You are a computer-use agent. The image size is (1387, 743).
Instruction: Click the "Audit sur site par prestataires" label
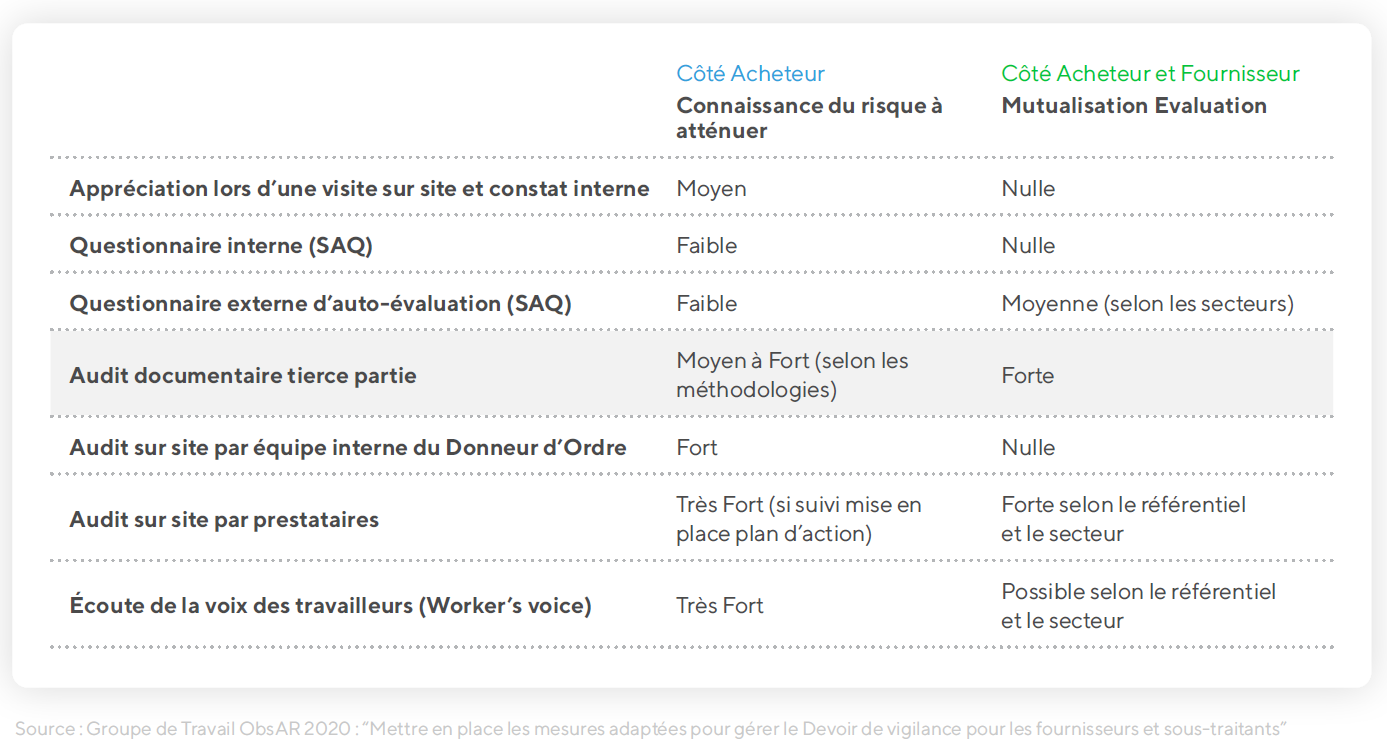tap(224, 520)
